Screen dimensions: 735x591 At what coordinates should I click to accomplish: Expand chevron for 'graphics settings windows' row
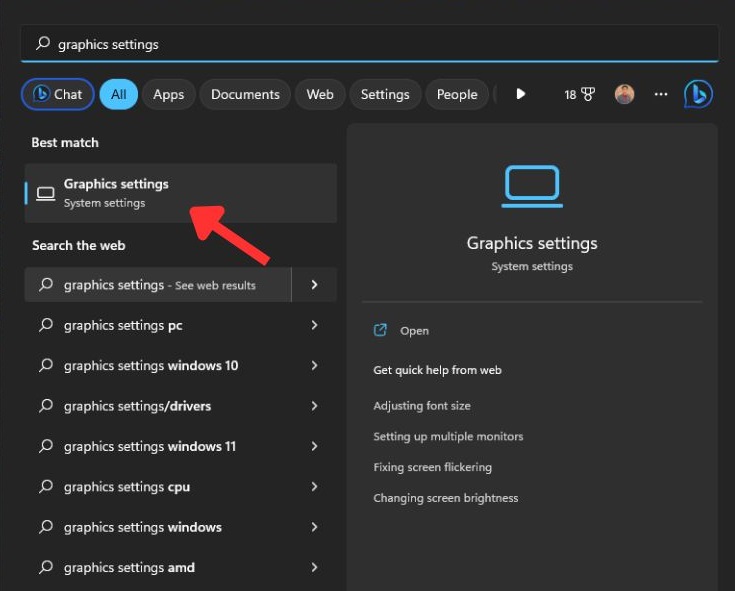click(315, 527)
